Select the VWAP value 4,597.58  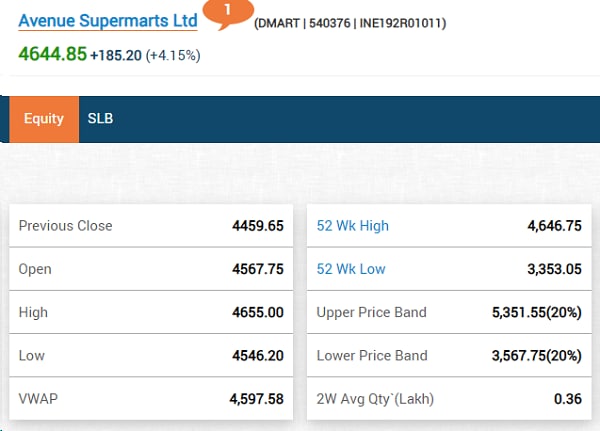(x=256, y=399)
